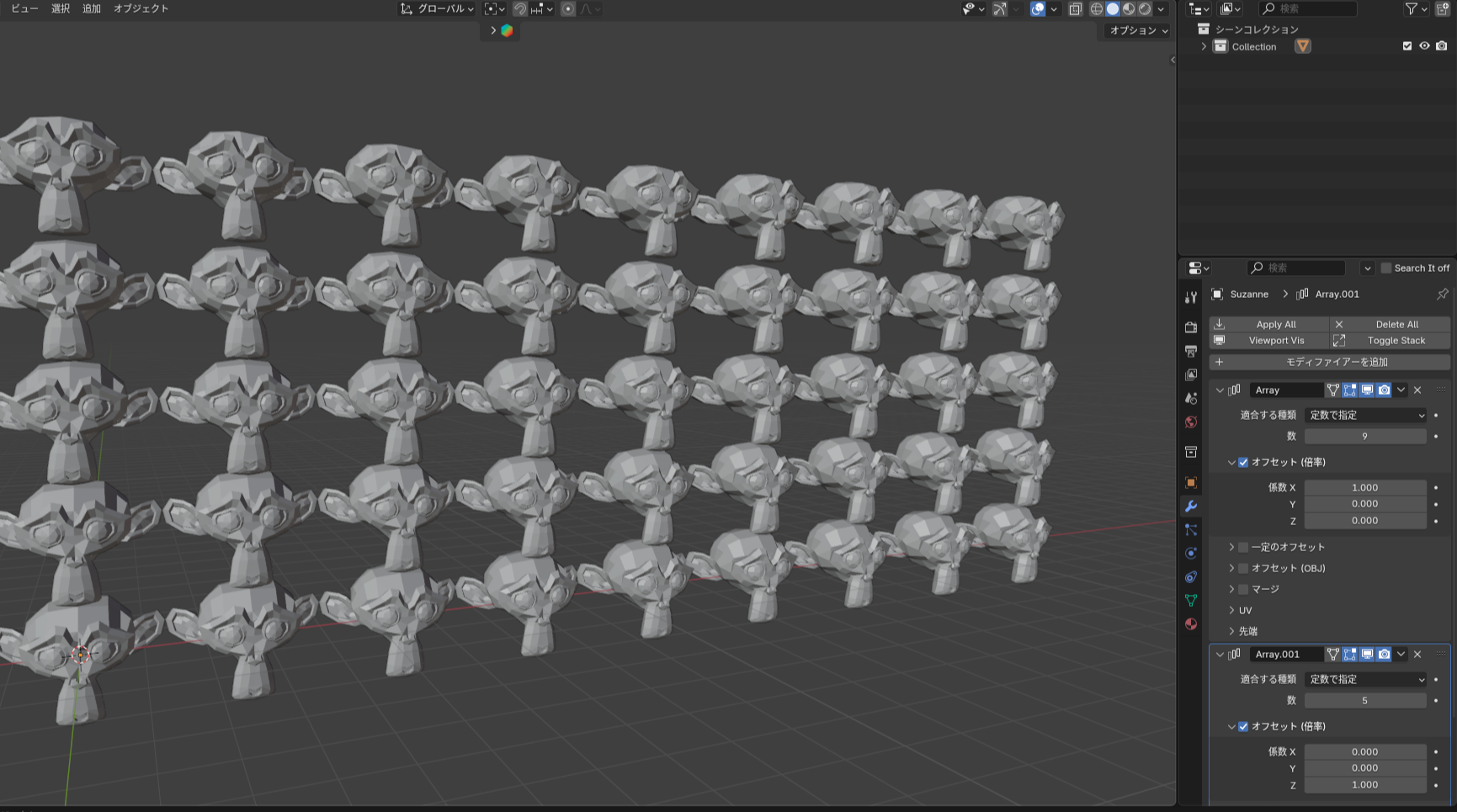The width and height of the screenshot is (1457, 812).
Task: Toggle Array modifier render display
Action: pos(1384,390)
